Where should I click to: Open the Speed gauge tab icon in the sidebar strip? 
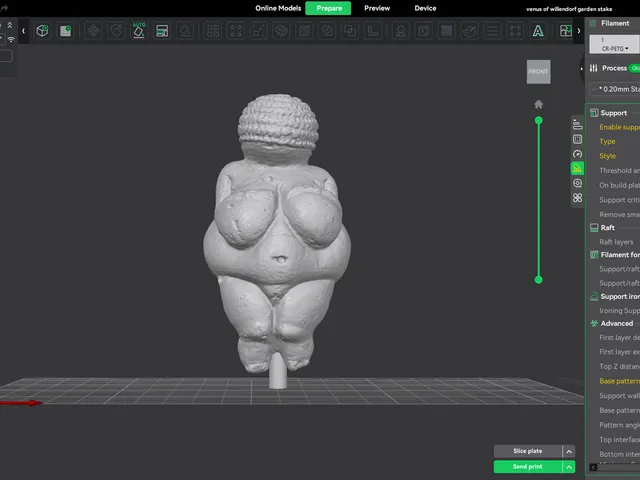coord(577,154)
